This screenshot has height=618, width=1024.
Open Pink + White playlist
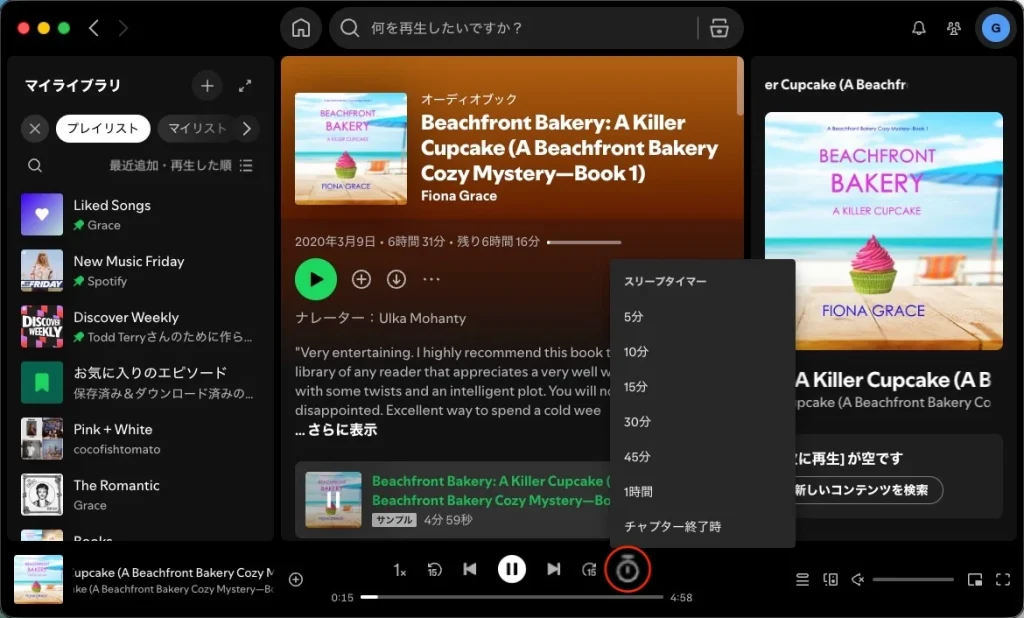pos(142,438)
